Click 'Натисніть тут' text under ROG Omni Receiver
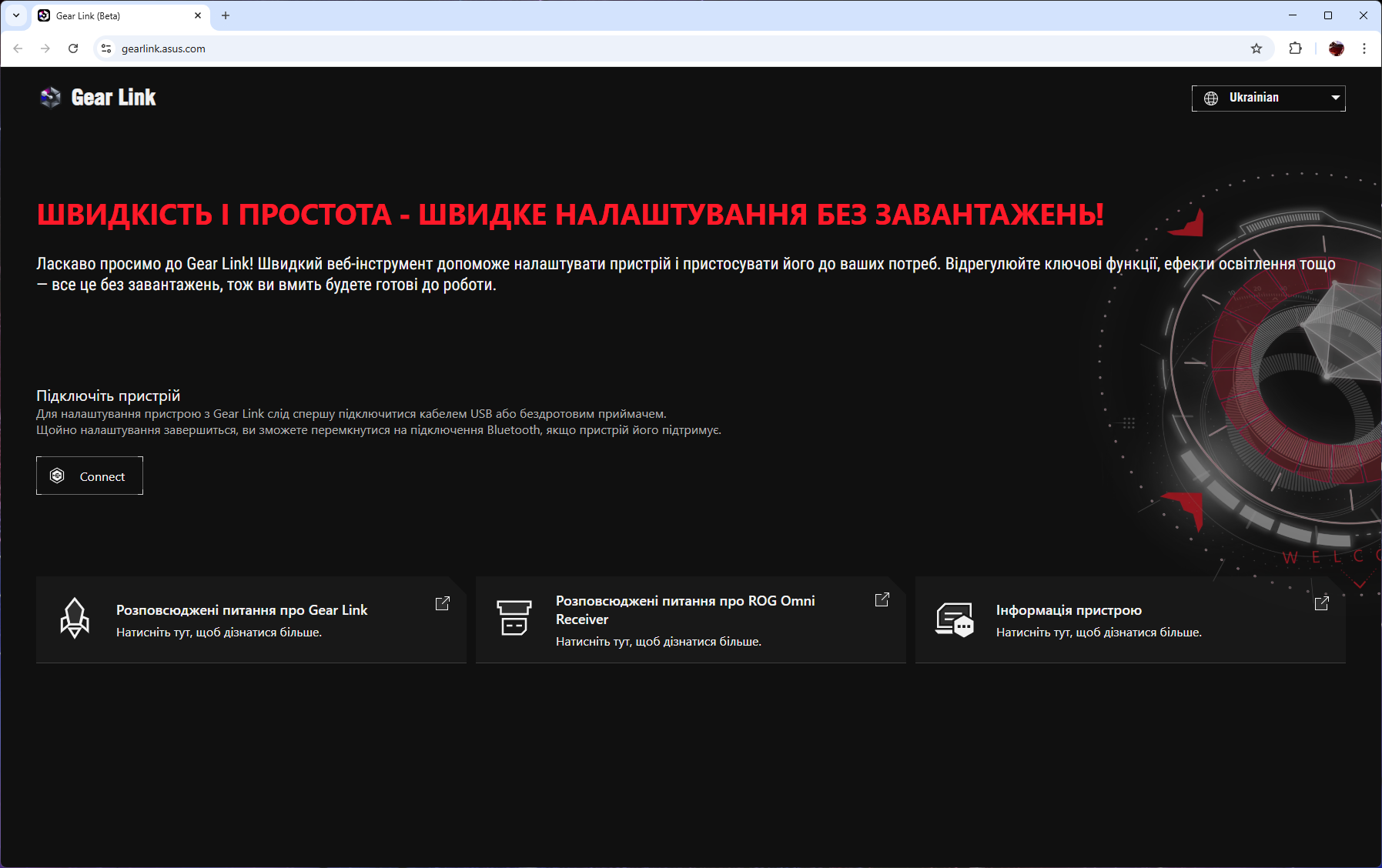 658,642
